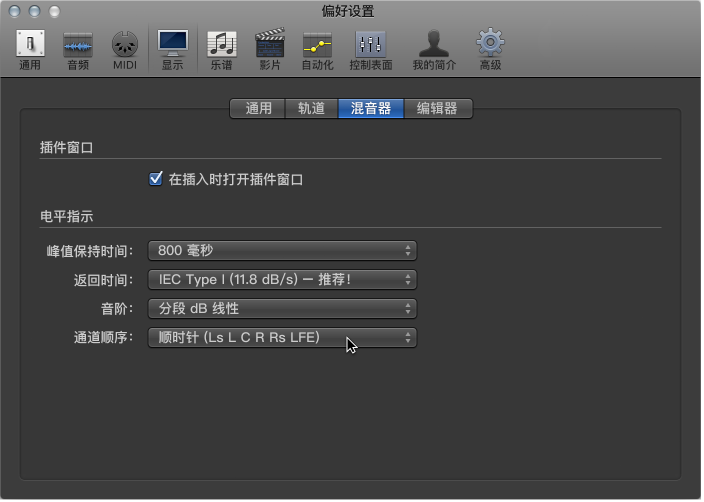Open the 音阶 dropdown showing 分段 dB 线性
704x502 pixels.
pos(282,309)
